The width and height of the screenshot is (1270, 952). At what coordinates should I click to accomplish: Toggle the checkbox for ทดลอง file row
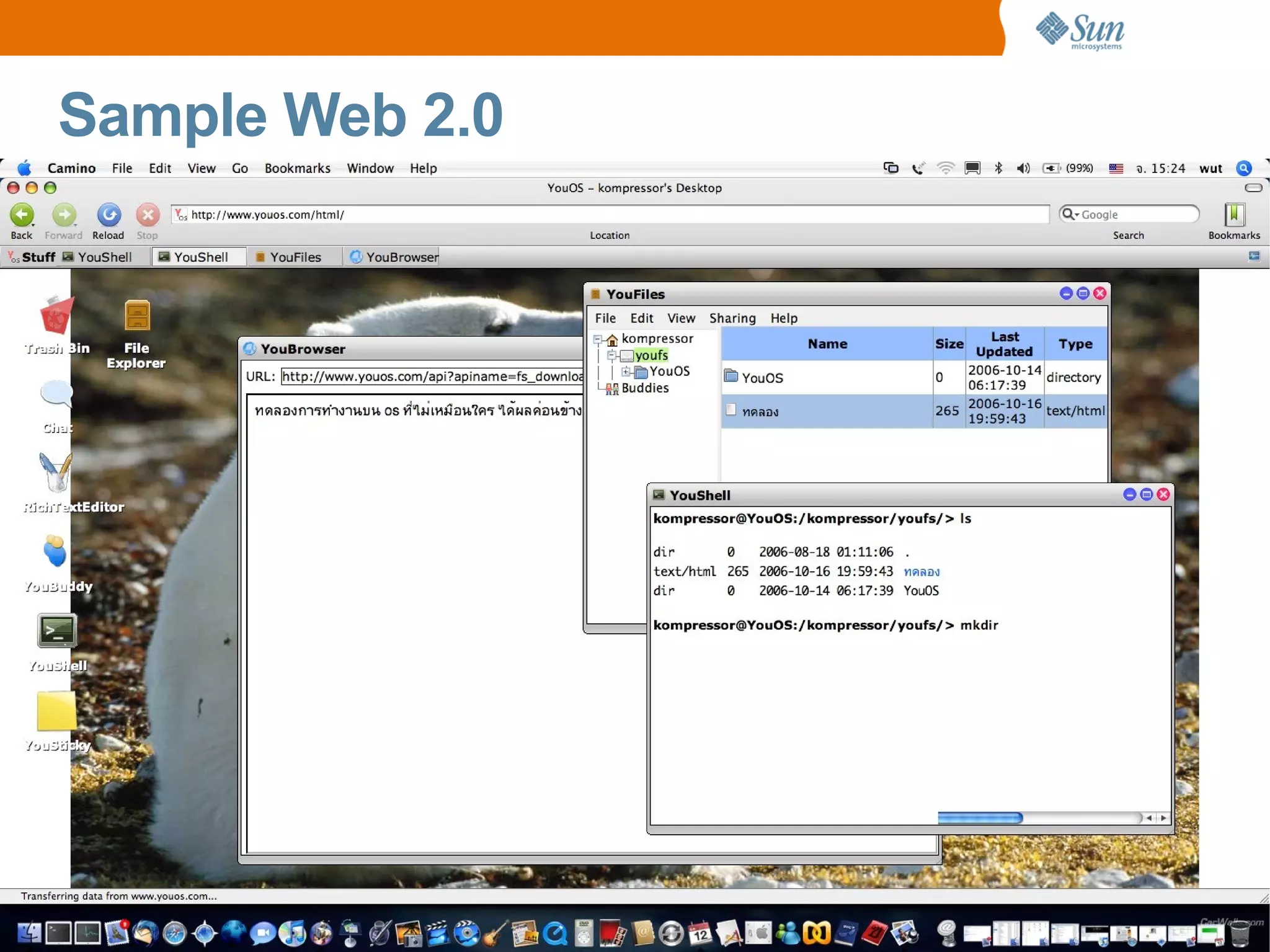[730, 409]
